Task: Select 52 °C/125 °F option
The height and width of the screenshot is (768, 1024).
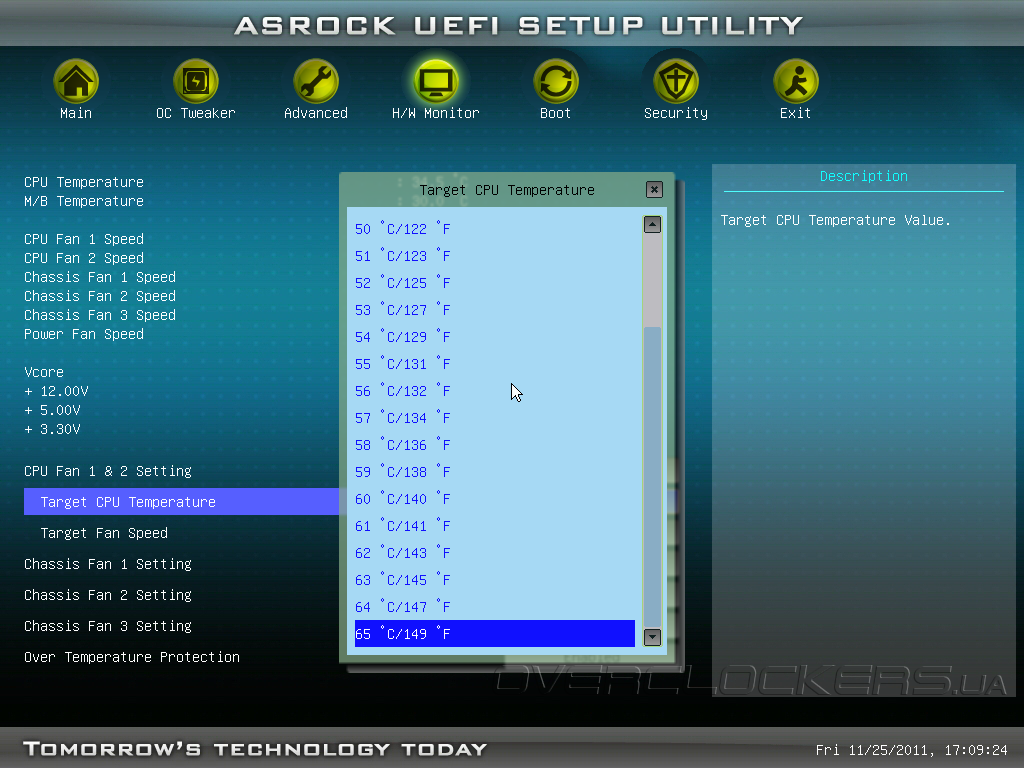Action: pos(494,283)
